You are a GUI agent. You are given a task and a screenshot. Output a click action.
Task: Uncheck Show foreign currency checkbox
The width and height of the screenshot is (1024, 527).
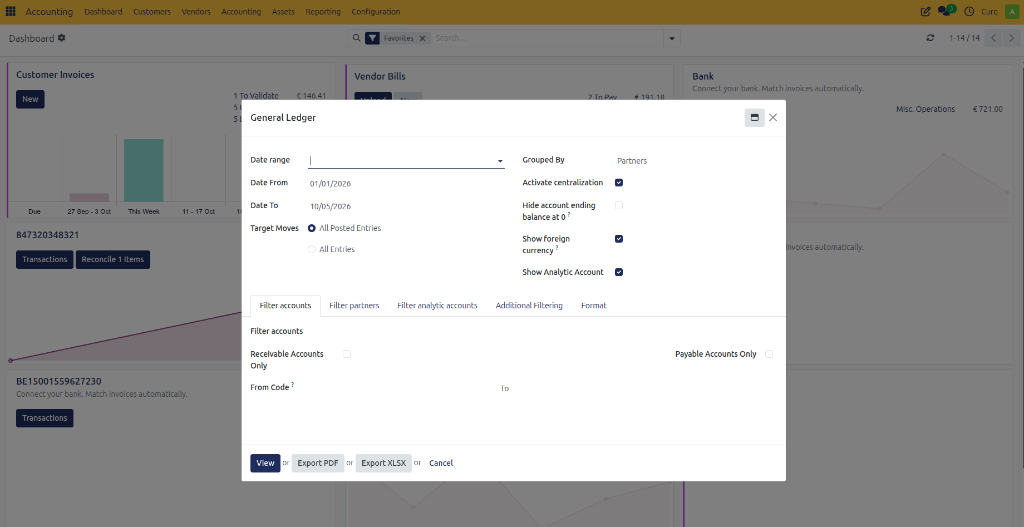coord(619,239)
